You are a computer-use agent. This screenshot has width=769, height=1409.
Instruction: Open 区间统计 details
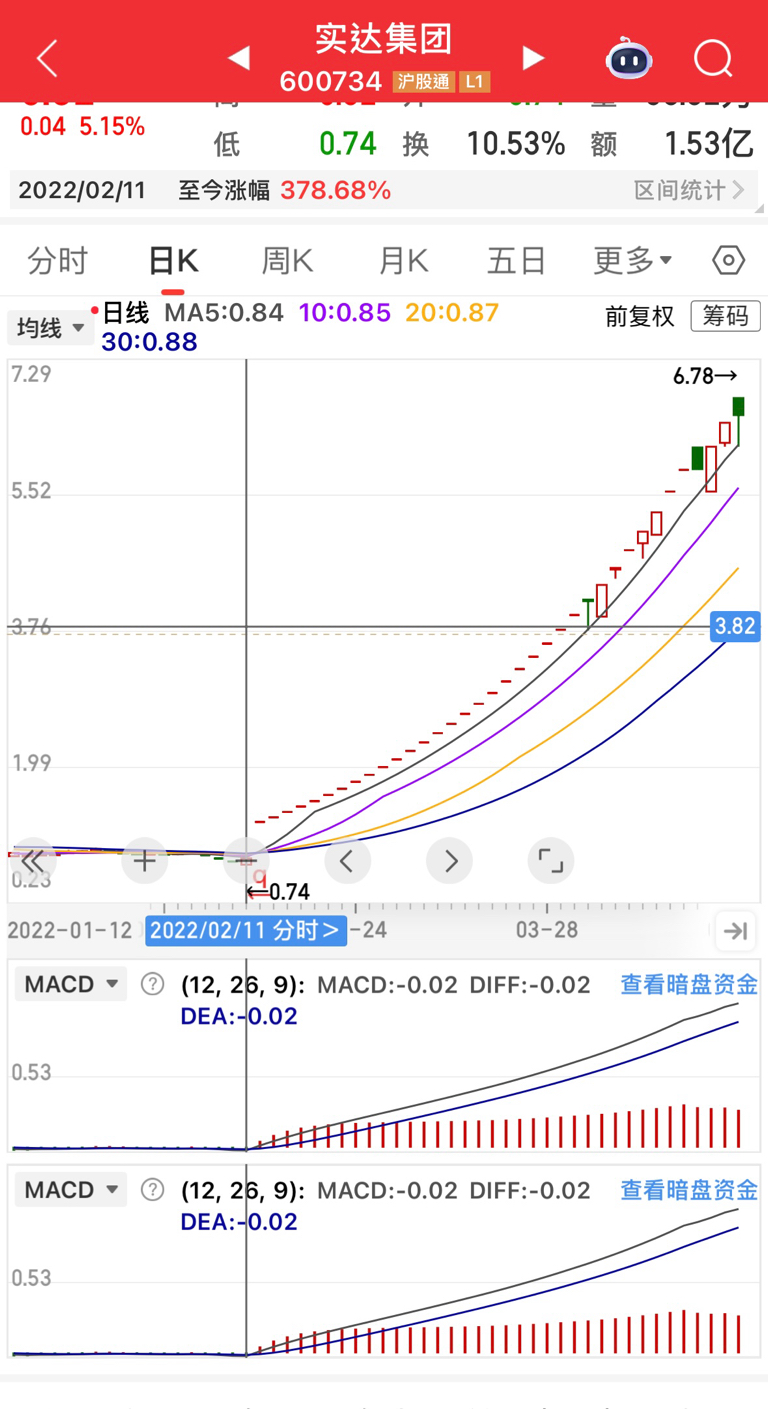[x=689, y=190]
